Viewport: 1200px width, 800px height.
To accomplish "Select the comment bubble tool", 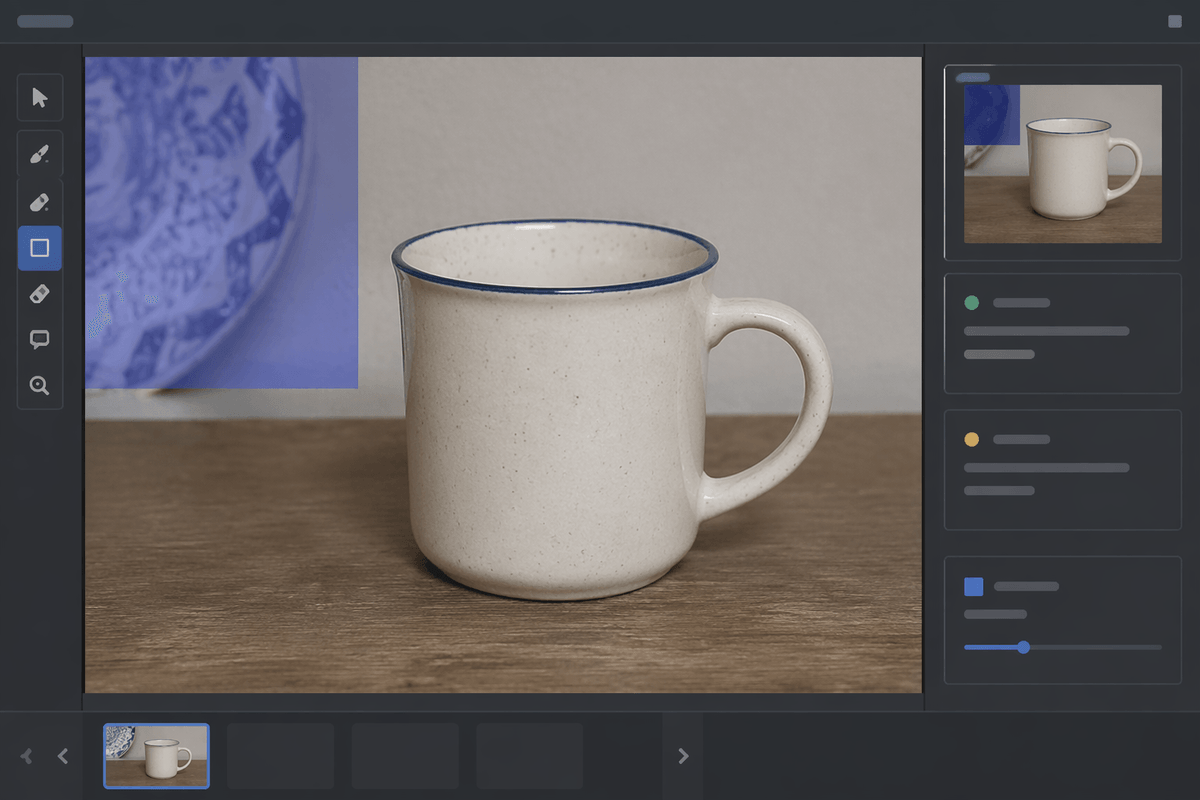I will (x=40, y=340).
